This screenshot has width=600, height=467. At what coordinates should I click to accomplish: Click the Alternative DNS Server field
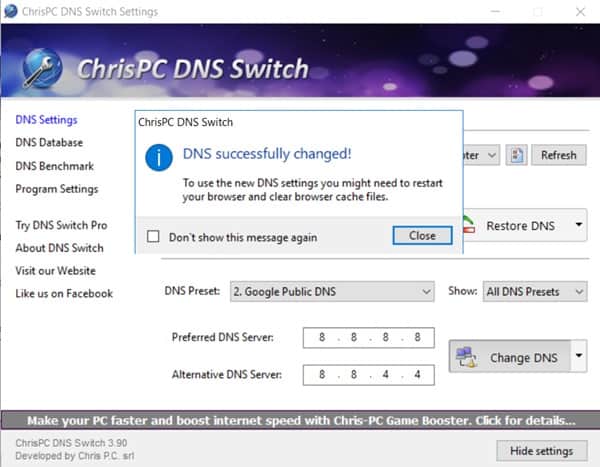[x=368, y=375]
